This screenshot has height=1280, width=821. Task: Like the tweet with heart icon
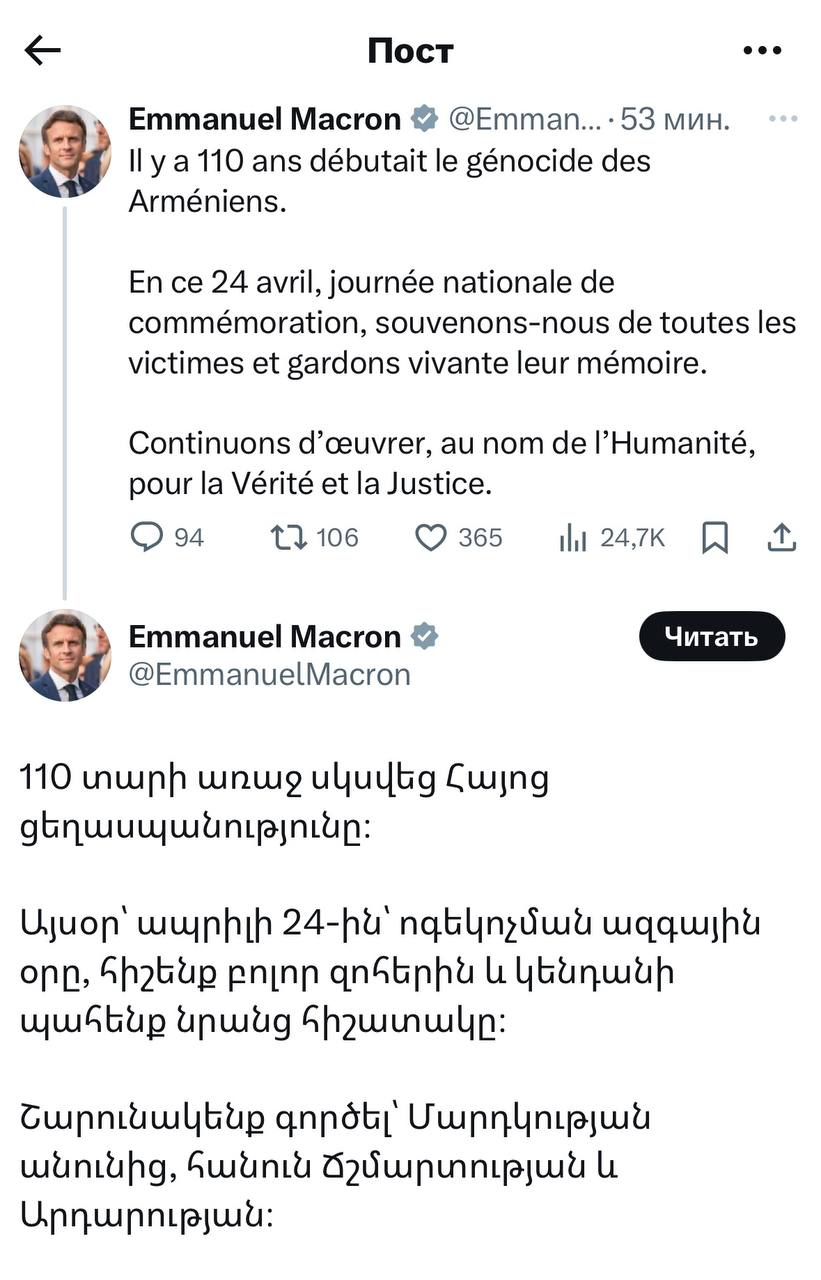[430, 538]
